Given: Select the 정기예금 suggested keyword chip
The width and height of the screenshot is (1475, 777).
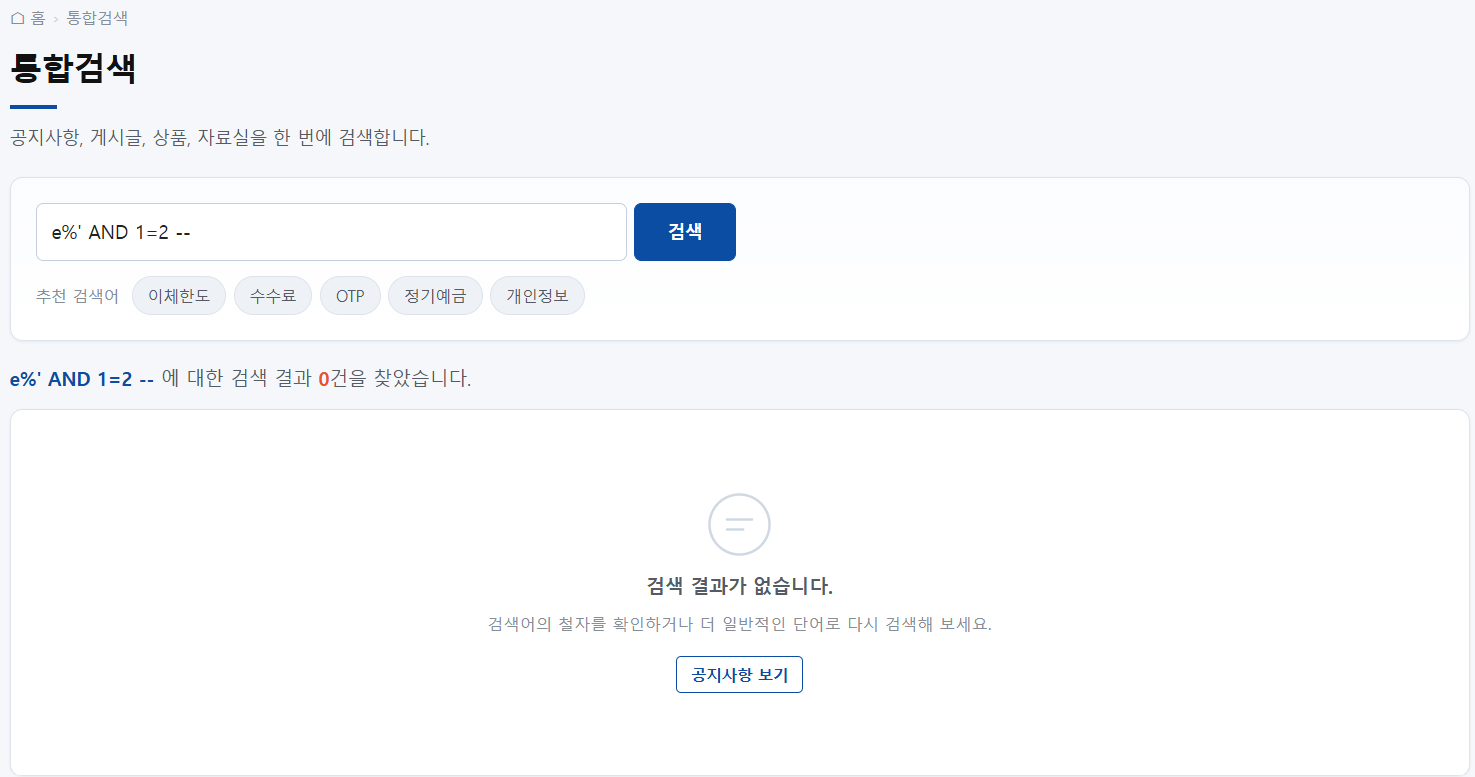Looking at the screenshot, I should click(435, 296).
